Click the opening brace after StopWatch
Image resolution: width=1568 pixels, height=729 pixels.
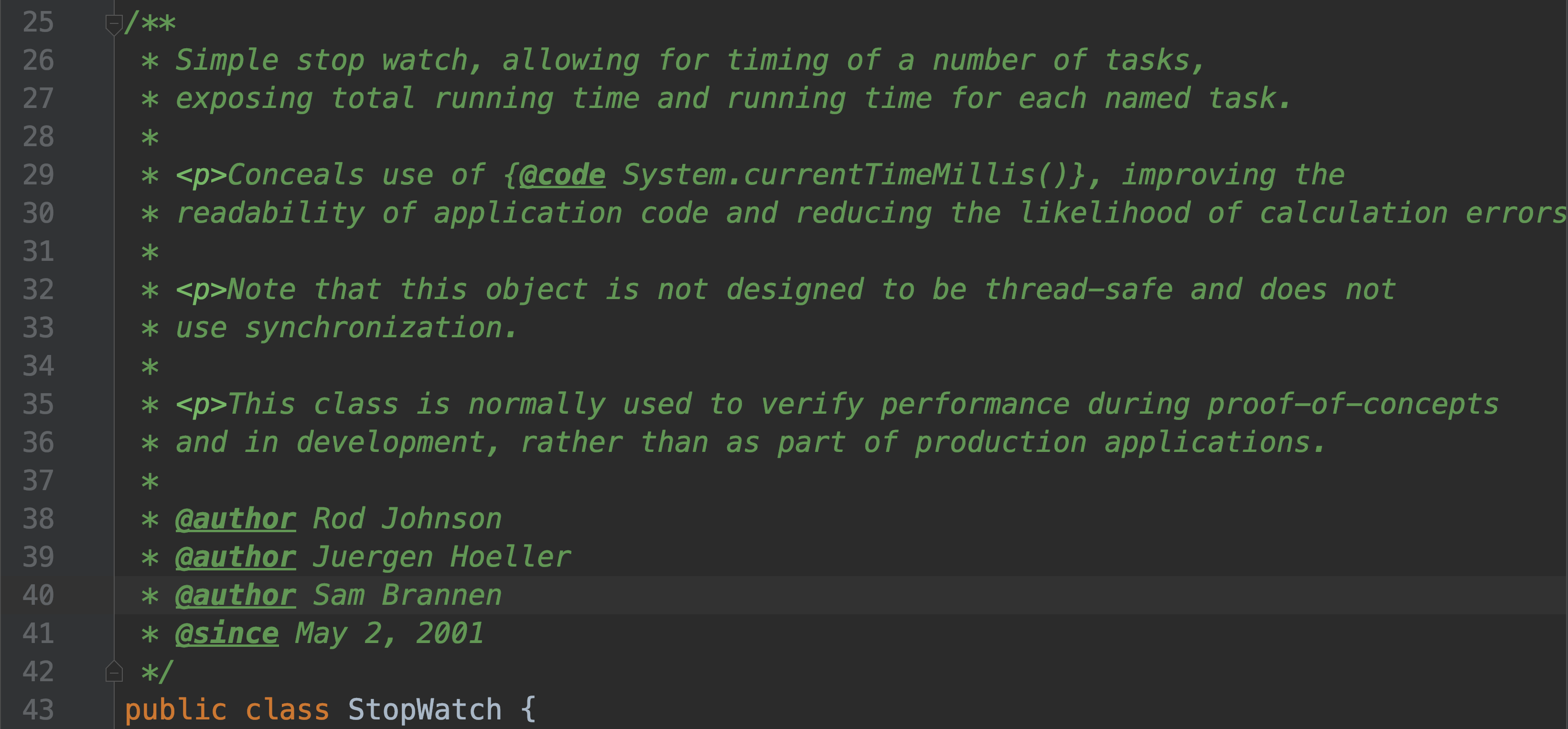coord(528,709)
